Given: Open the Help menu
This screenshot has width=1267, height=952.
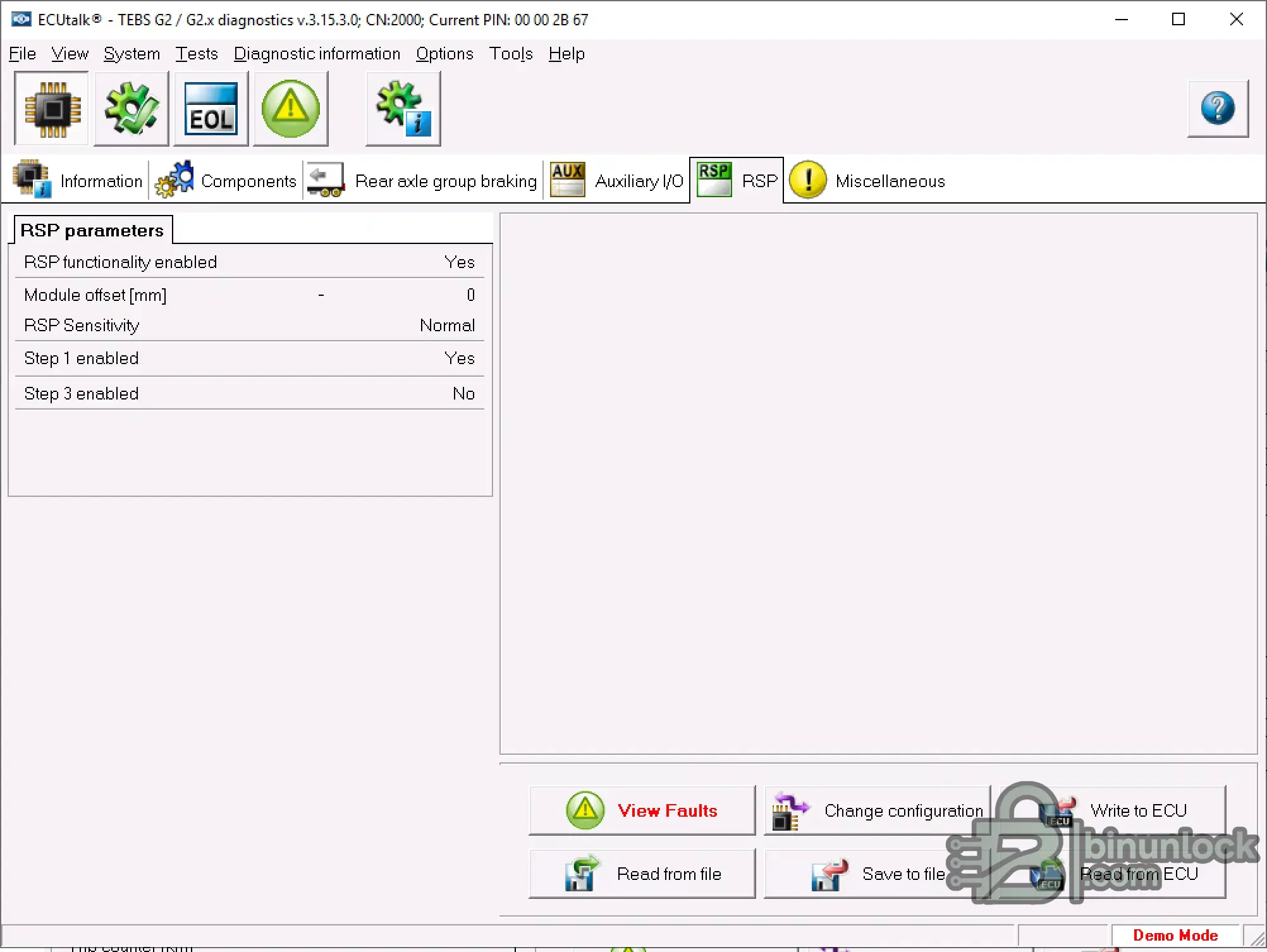Looking at the screenshot, I should [x=566, y=54].
